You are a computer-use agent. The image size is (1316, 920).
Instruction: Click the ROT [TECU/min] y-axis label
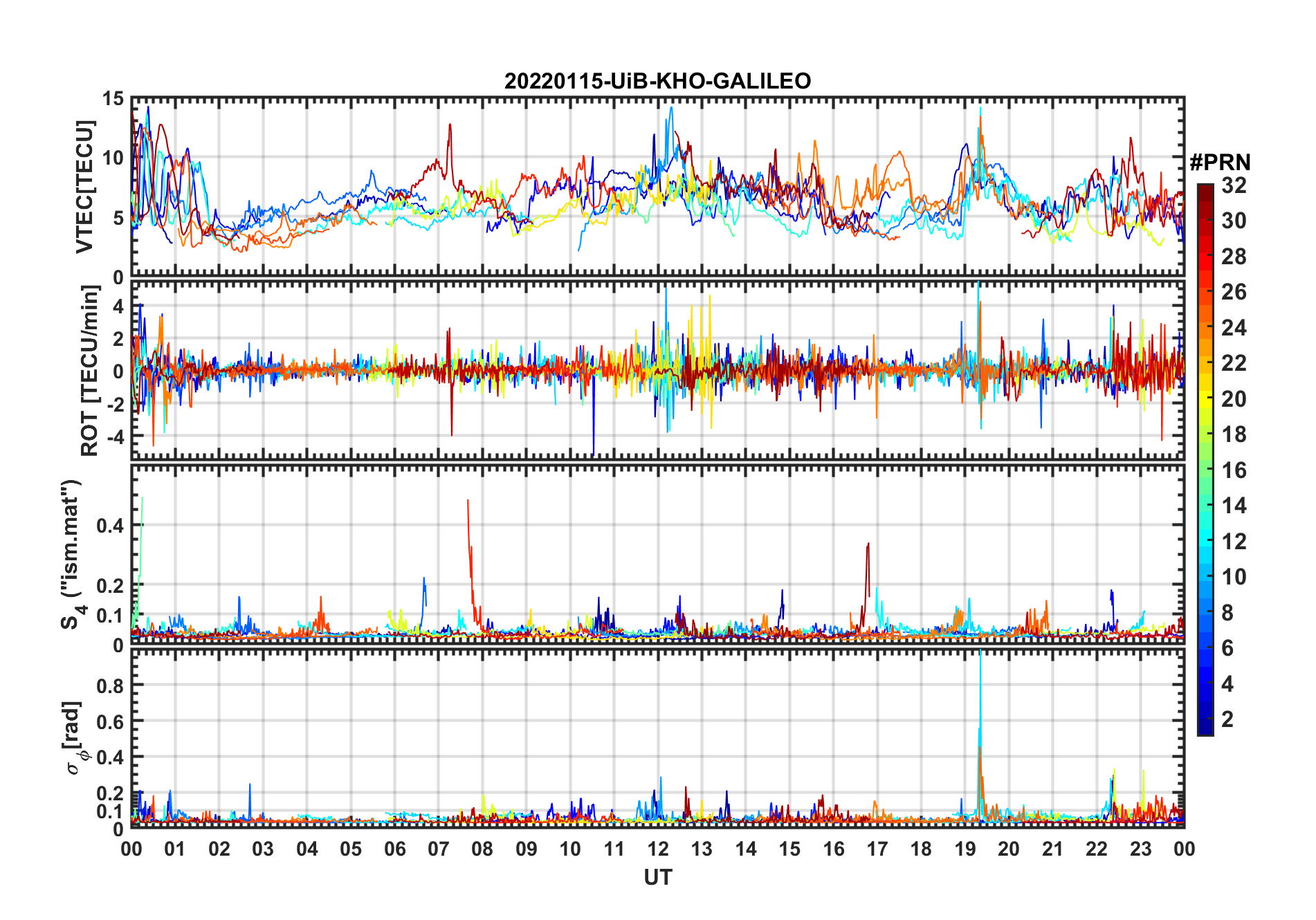89,371
